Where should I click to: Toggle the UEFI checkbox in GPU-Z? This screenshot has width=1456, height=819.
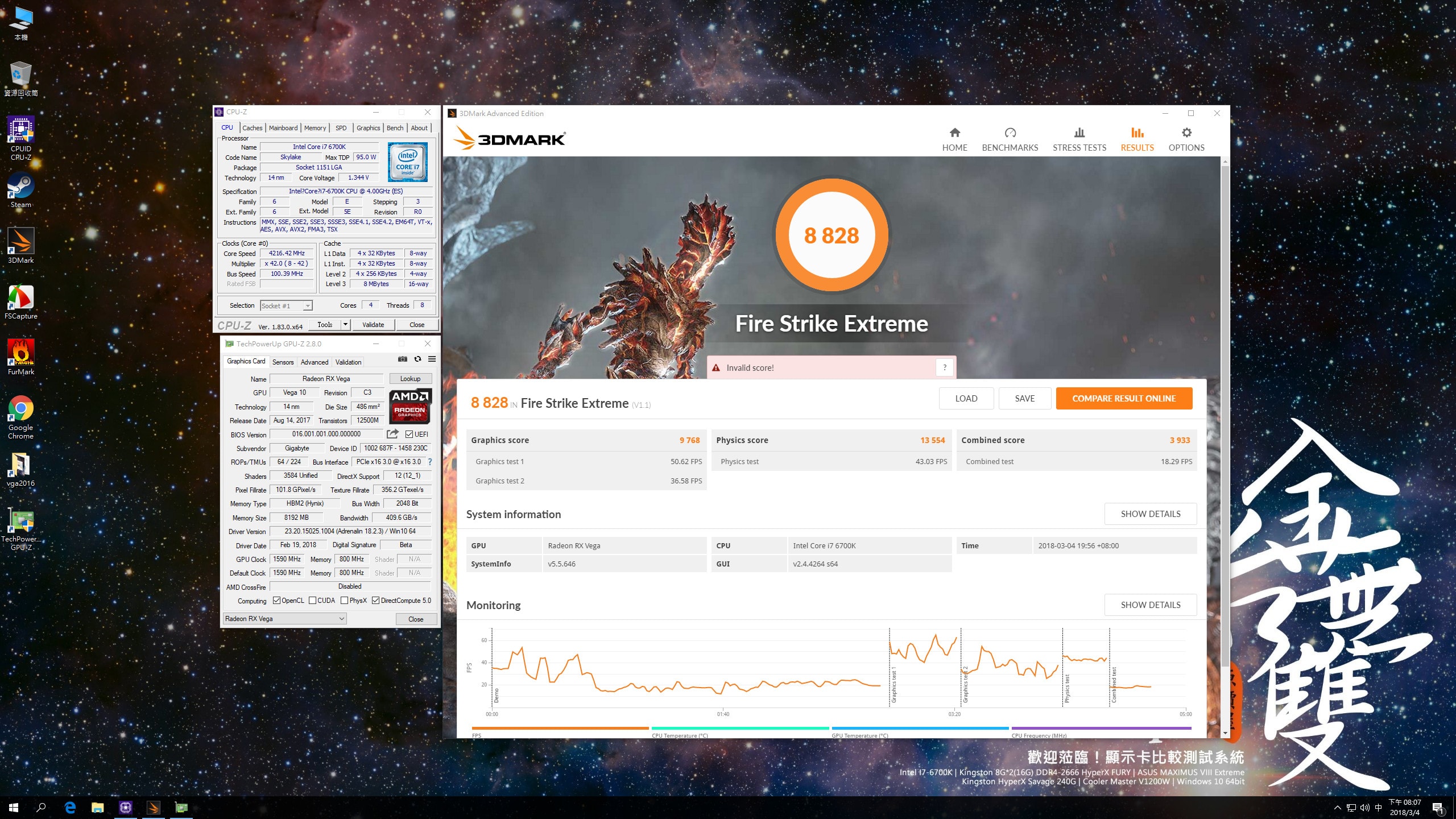tap(409, 434)
